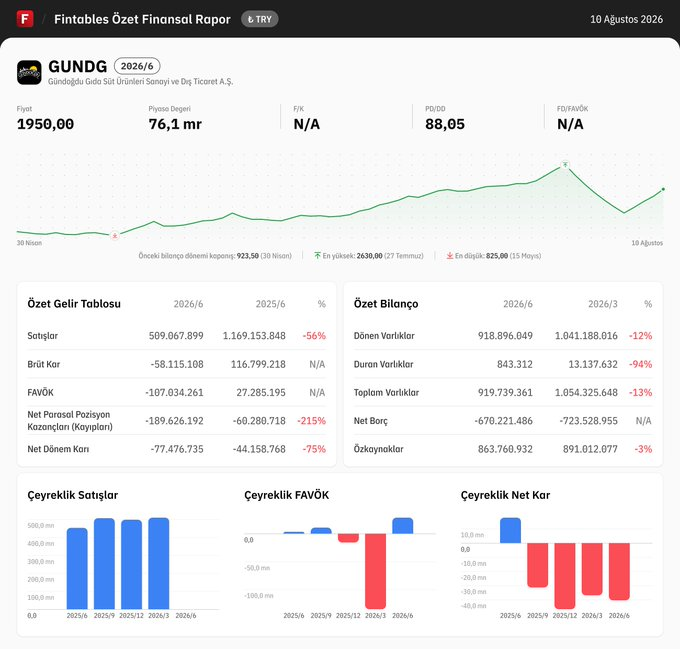Screen dimensions: 680x649
Task: Click the Brüt Kar -58.115.108 value
Action: [177, 364]
